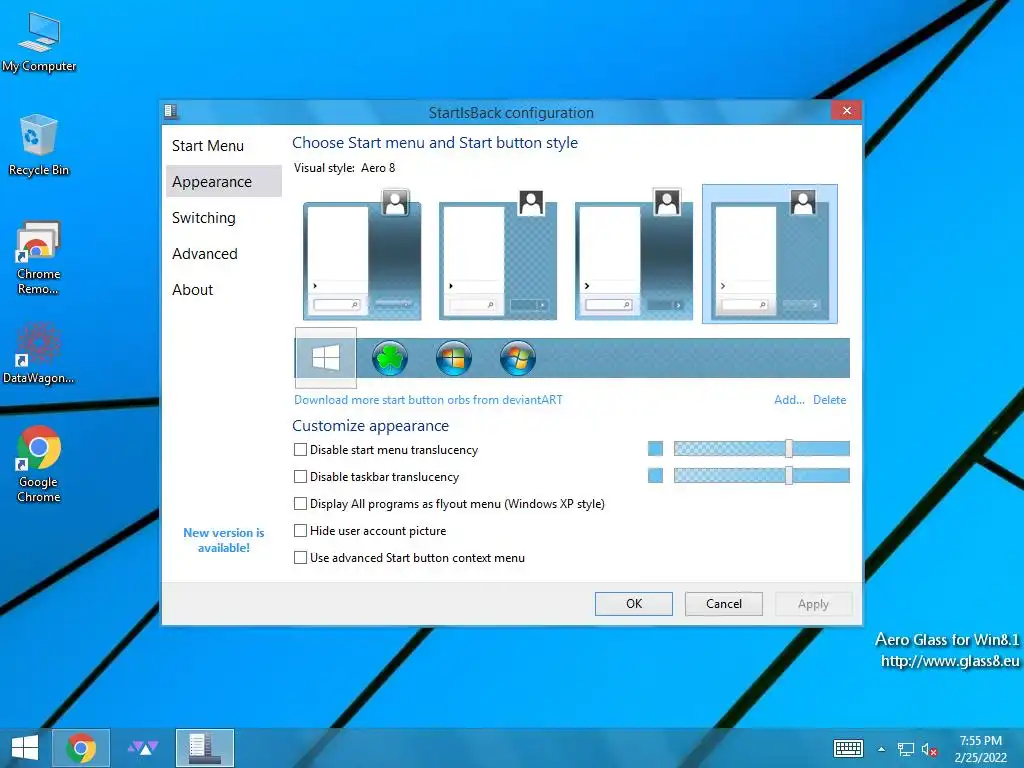This screenshot has height=768, width=1024.
Task: Select the highlighted fourth start menu style
Action: click(x=769, y=254)
